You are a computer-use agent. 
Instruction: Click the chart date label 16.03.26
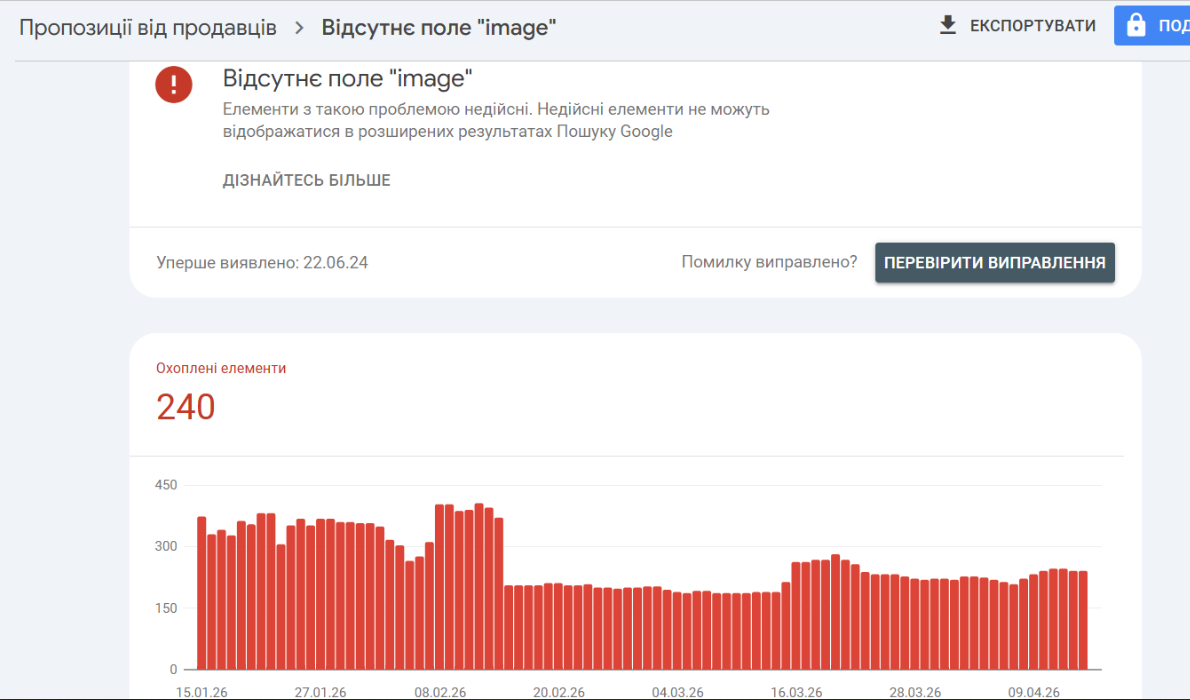click(796, 692)
